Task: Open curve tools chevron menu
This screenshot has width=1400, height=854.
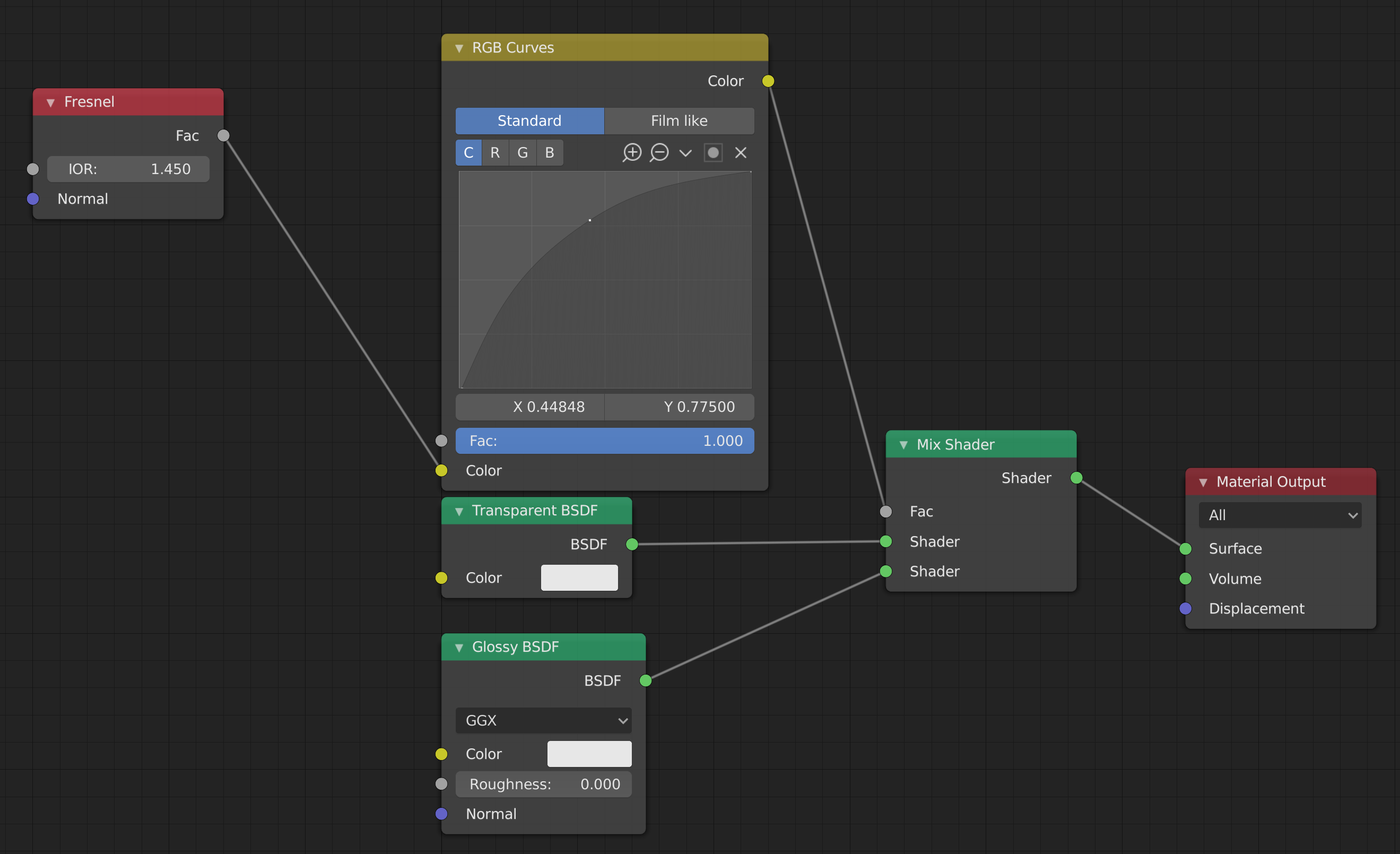Action: 685,153
